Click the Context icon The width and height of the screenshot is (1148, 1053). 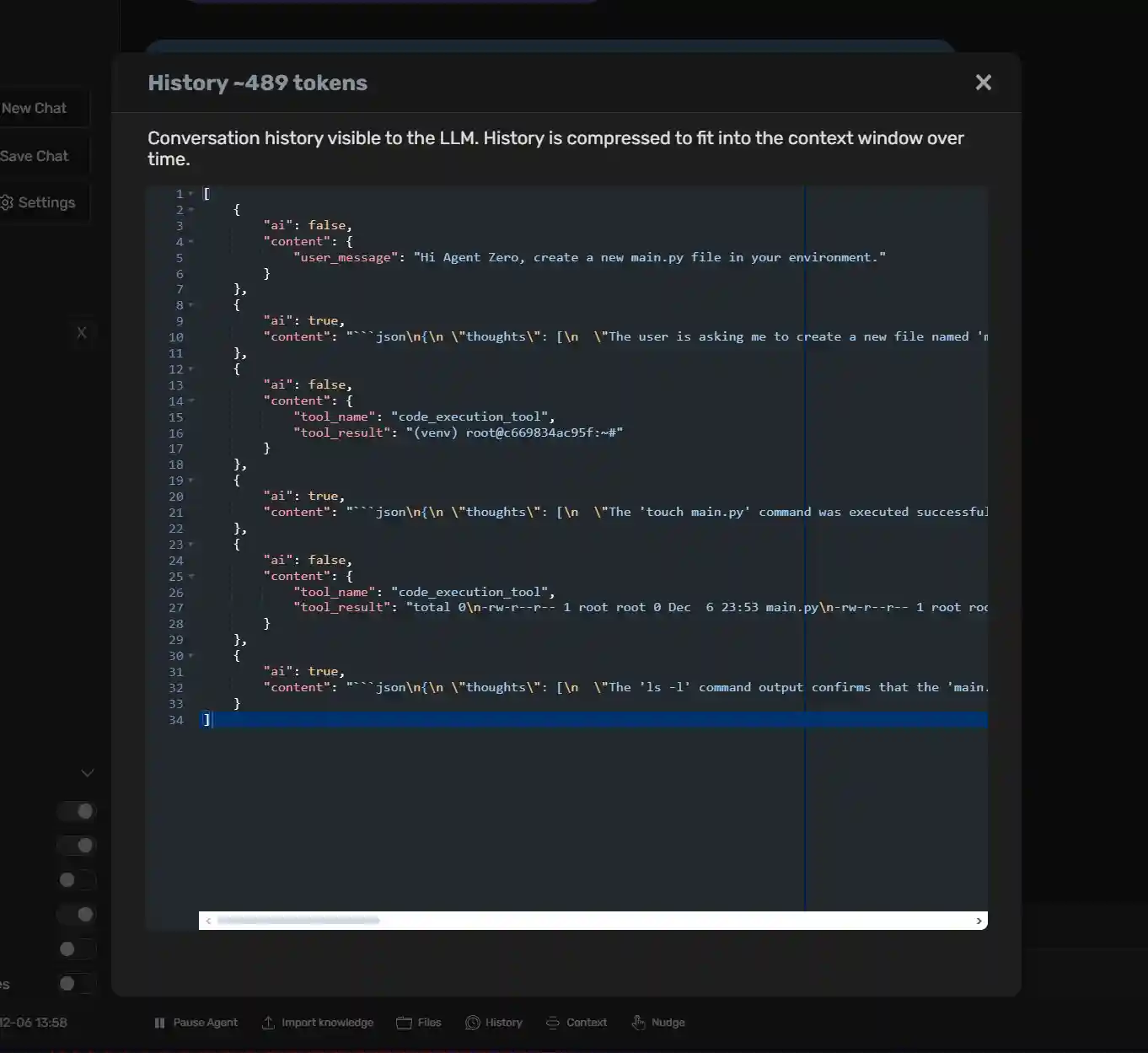point(553,1023)
